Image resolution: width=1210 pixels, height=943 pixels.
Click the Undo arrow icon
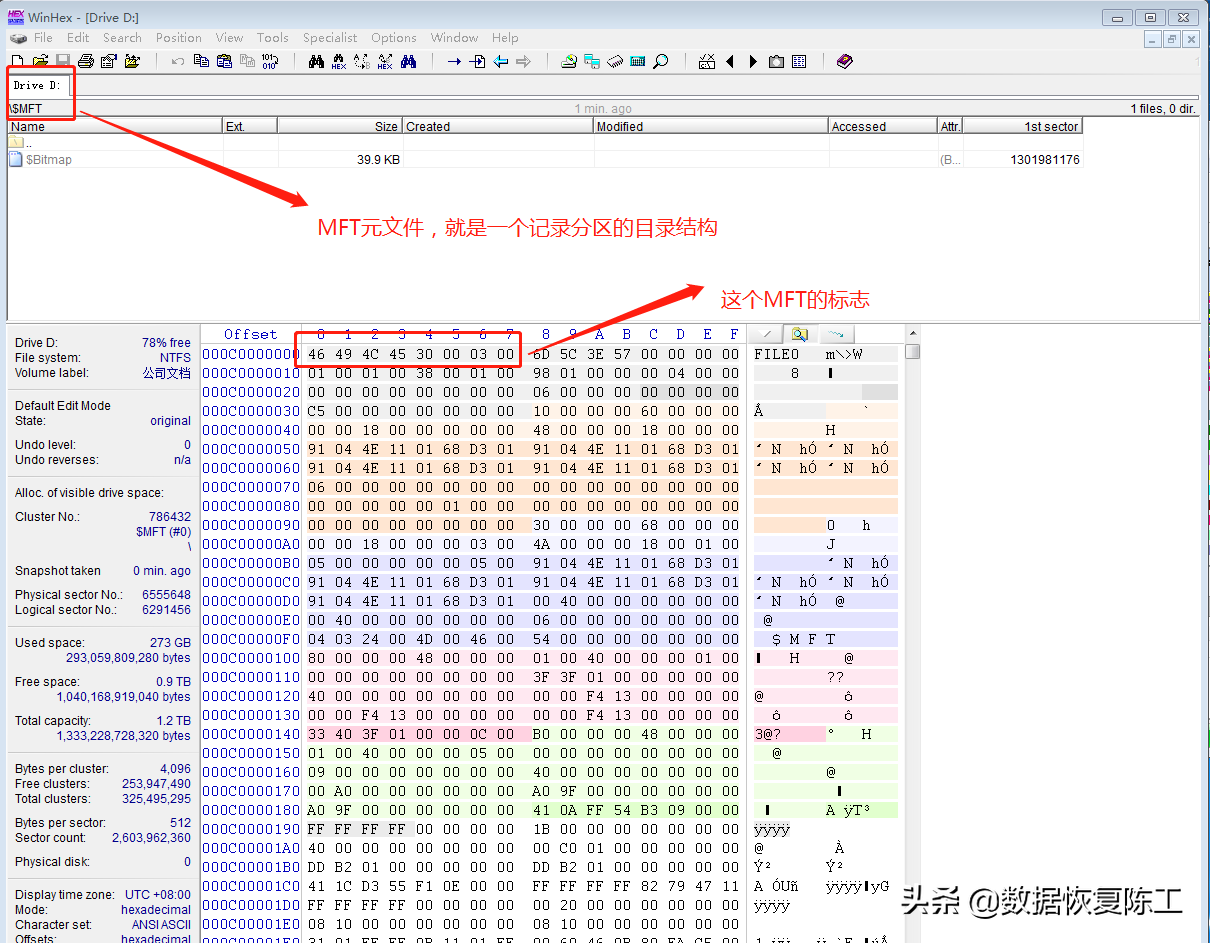click(178, 62)
